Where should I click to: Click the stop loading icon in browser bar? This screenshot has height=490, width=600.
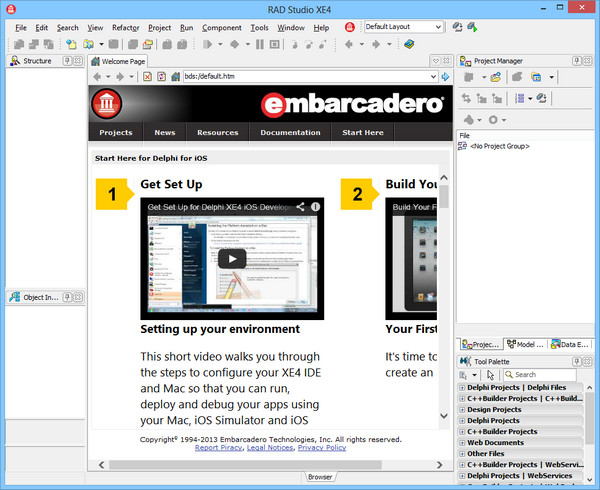pos(147,77)
